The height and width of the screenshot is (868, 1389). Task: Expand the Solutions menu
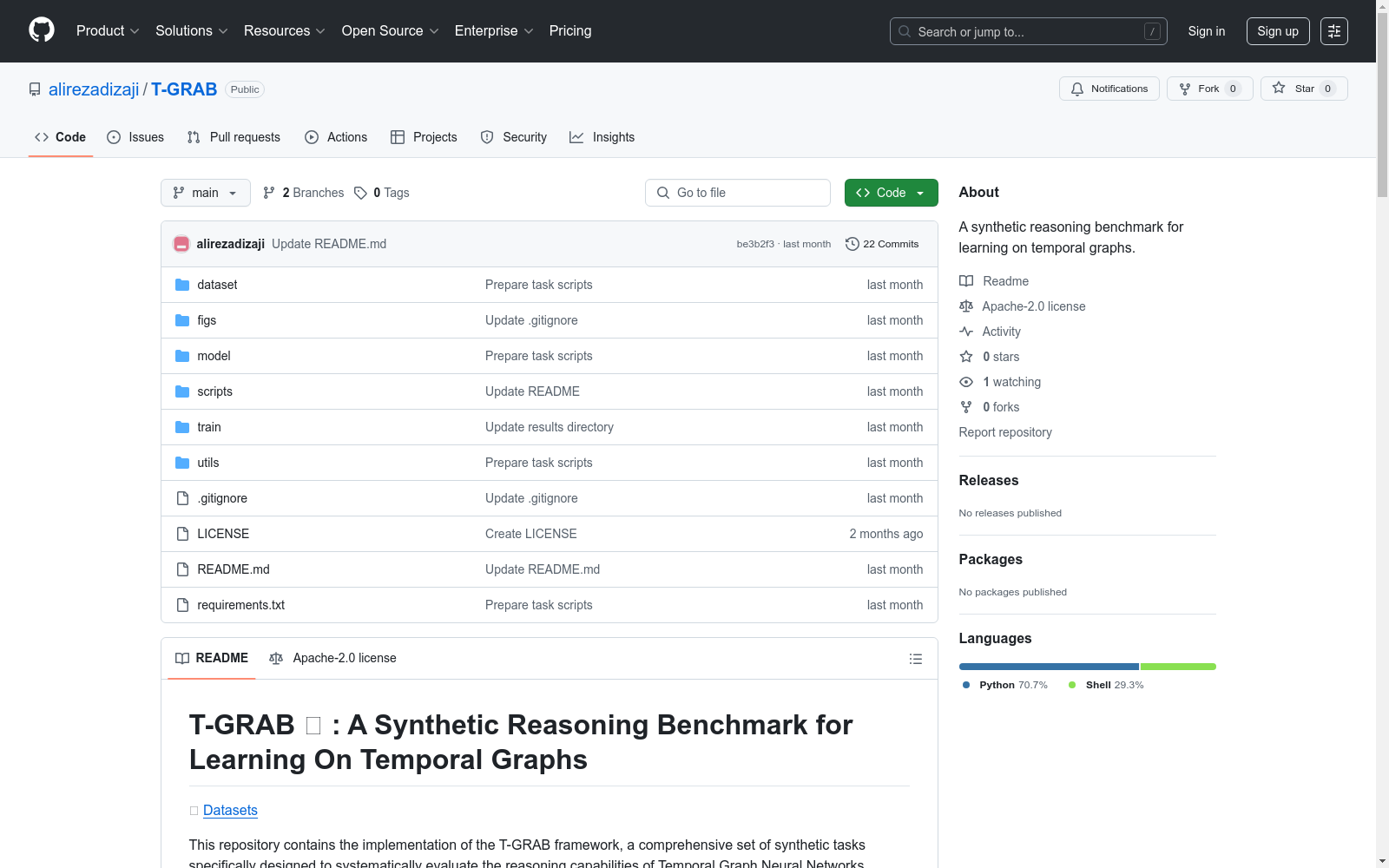coord(192,31)
